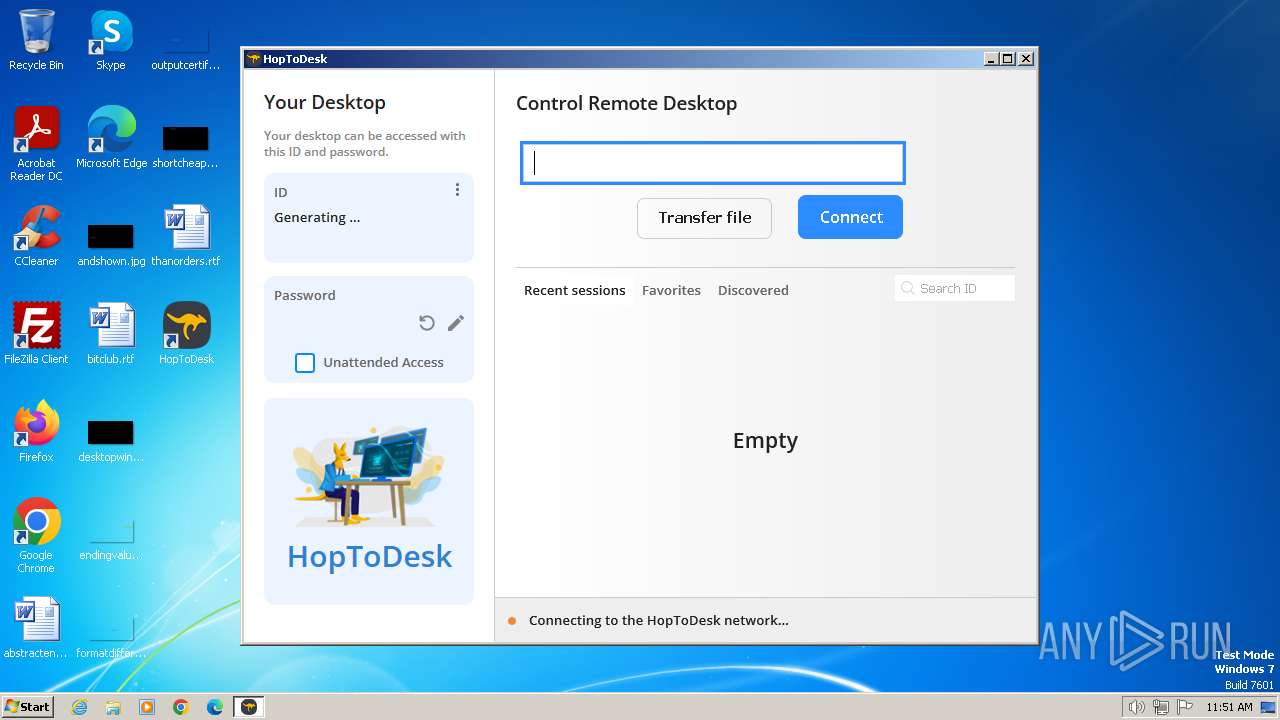Edit the password with pencil icon
1280x720 pixels.
point(456,323)
